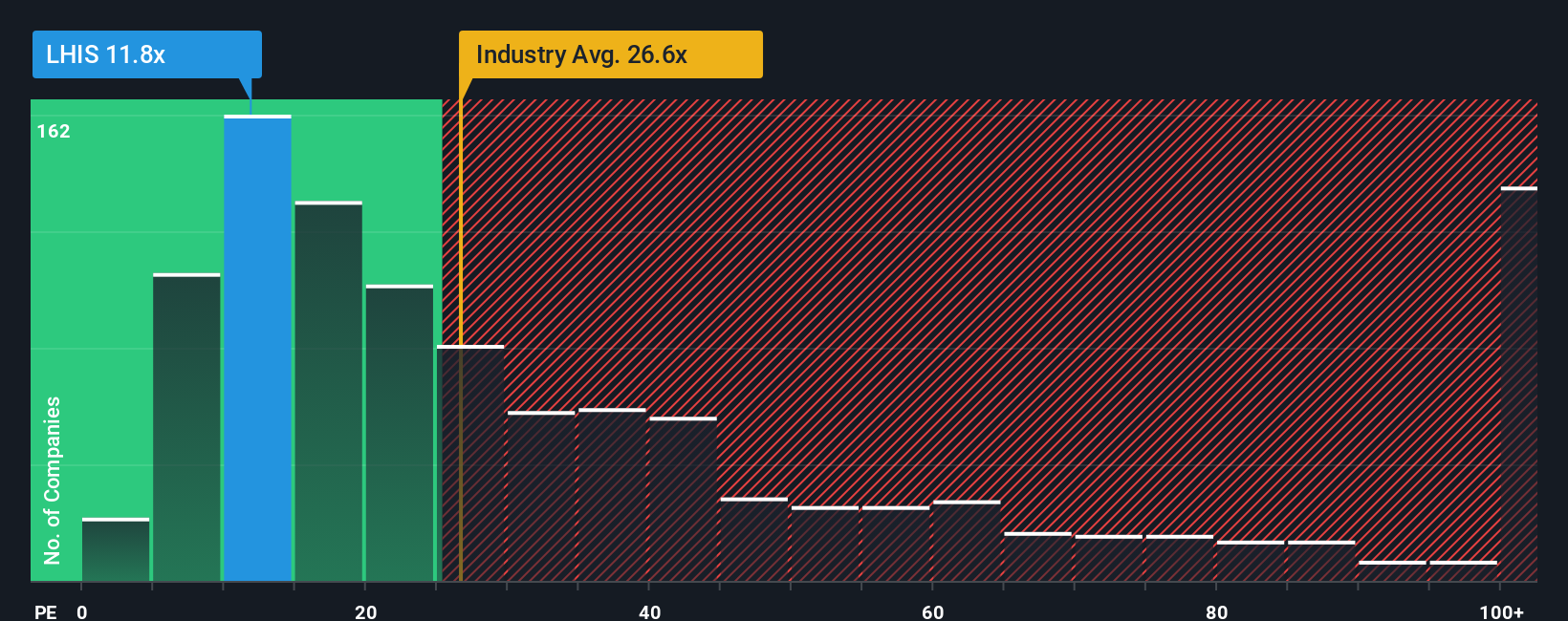The width and height of the screenshot is (1568, 621).
Task: Click the x-axis tick label 80
Action: (x=1216, y=611)
